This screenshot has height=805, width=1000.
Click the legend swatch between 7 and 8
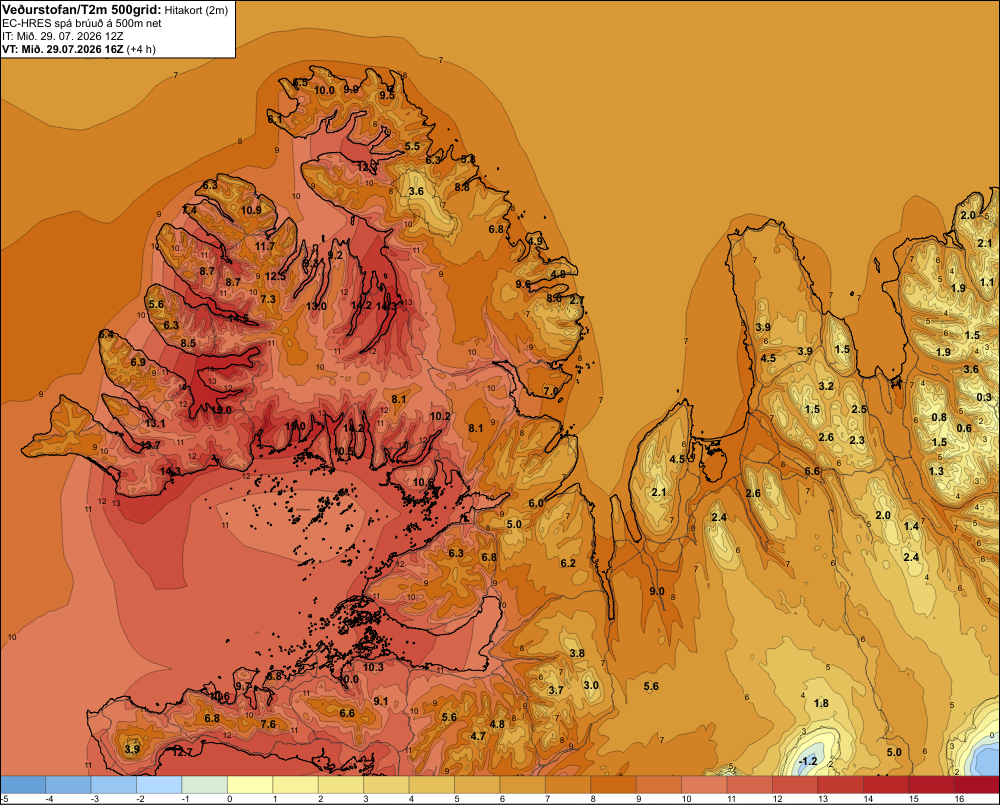[568, 785]
